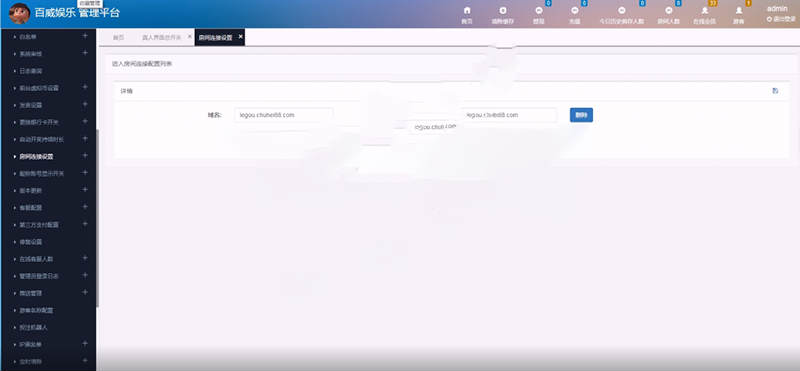Expand the 白名单 sidebar menu plus

click(x=85, y=36)
